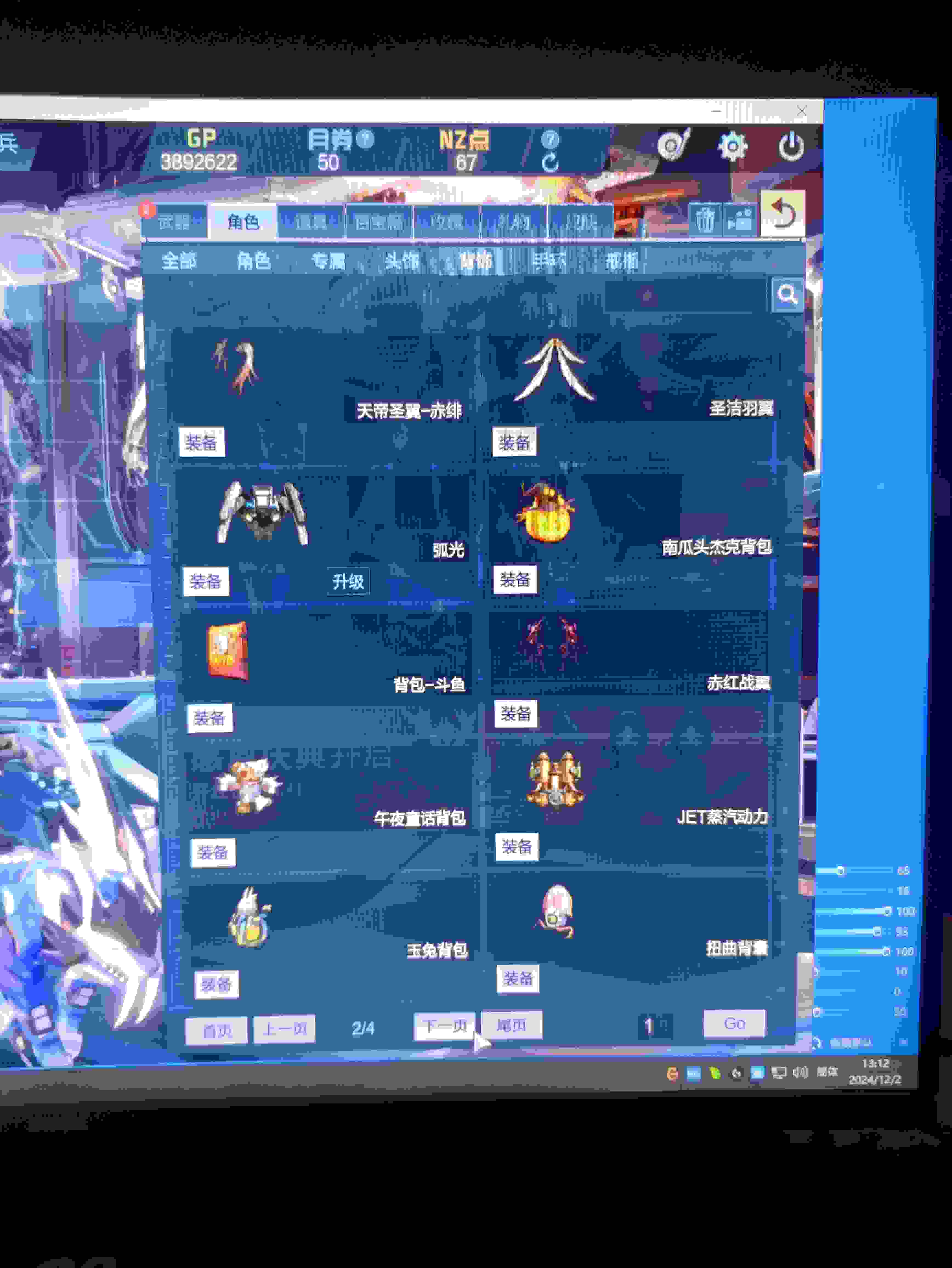Go to 下一页 next page
The width and height of the screenshot is (952, 1268).
445,1026
